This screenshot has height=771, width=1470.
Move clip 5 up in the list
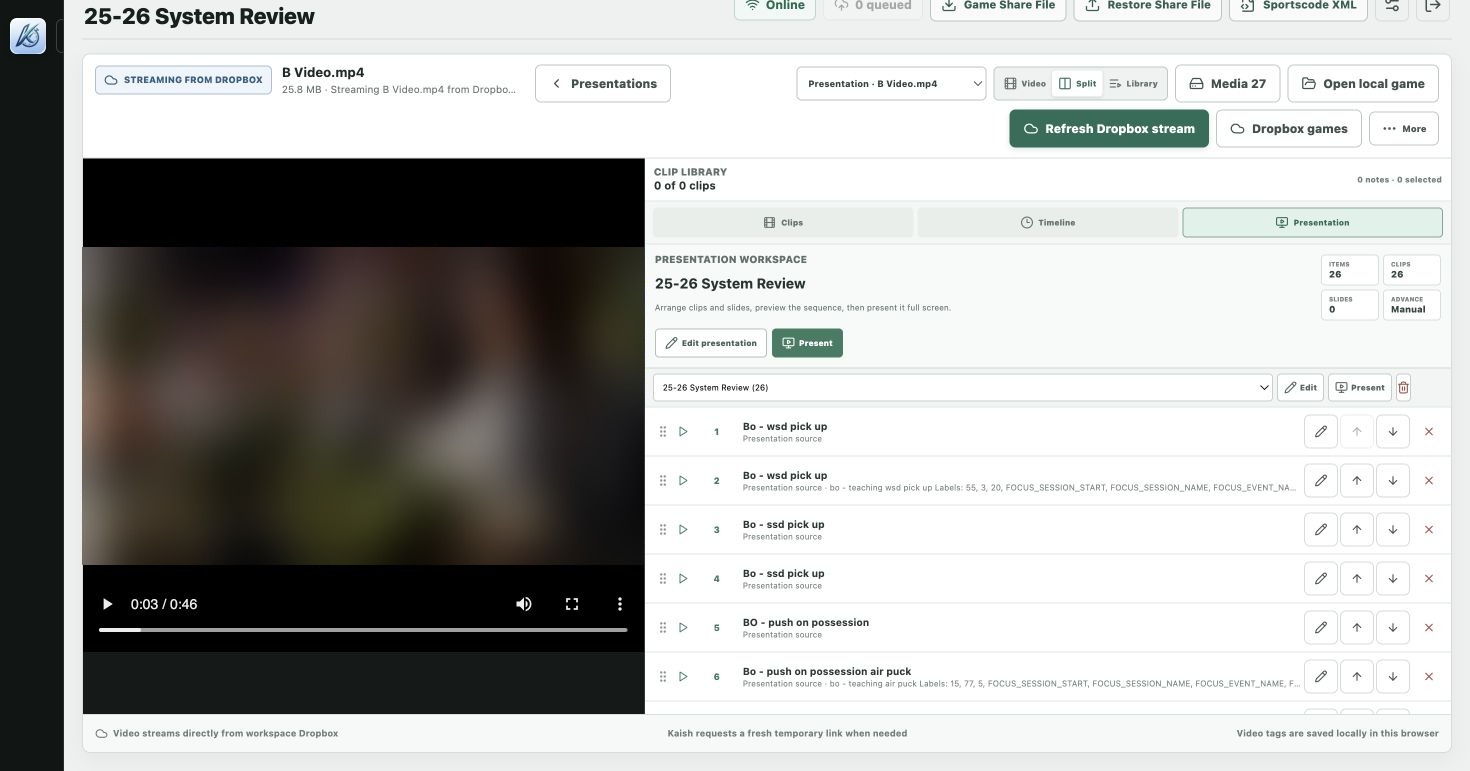(1357, 628)
